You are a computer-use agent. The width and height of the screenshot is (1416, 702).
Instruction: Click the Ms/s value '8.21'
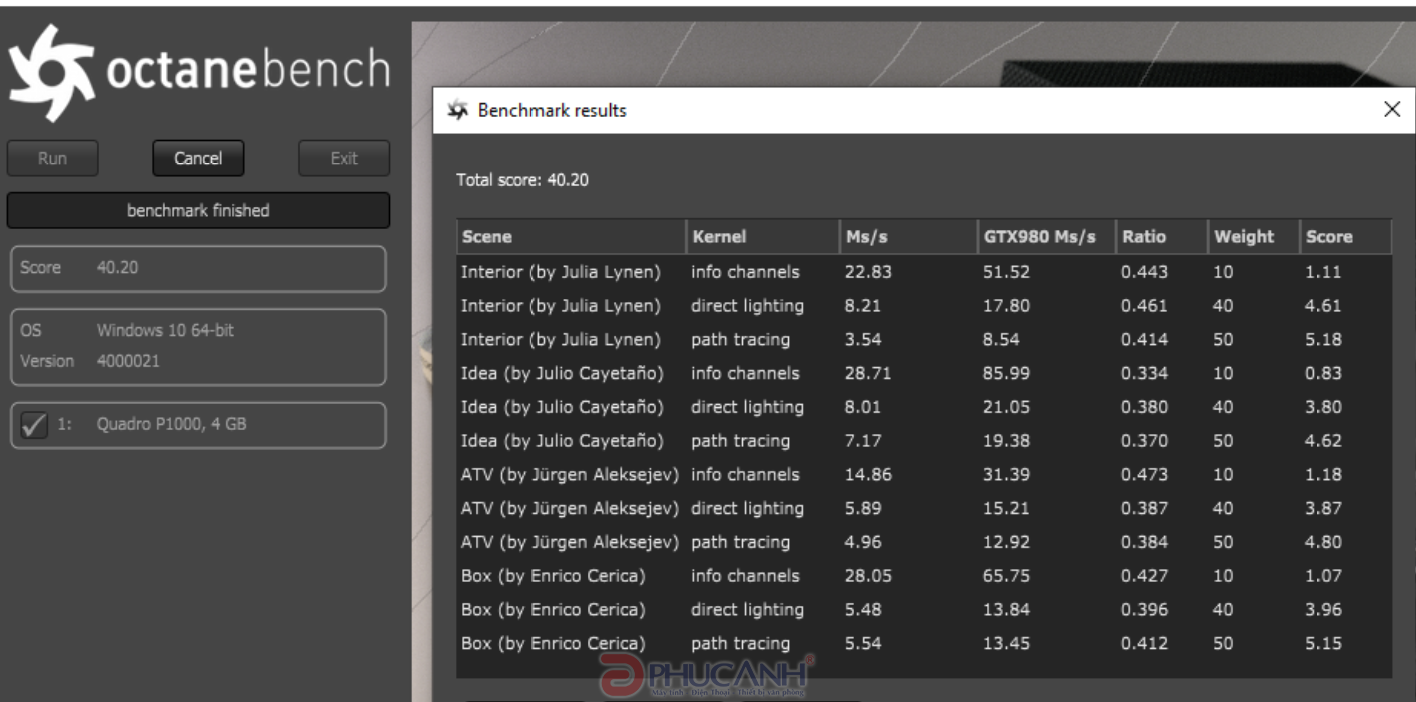pos(863,306)
